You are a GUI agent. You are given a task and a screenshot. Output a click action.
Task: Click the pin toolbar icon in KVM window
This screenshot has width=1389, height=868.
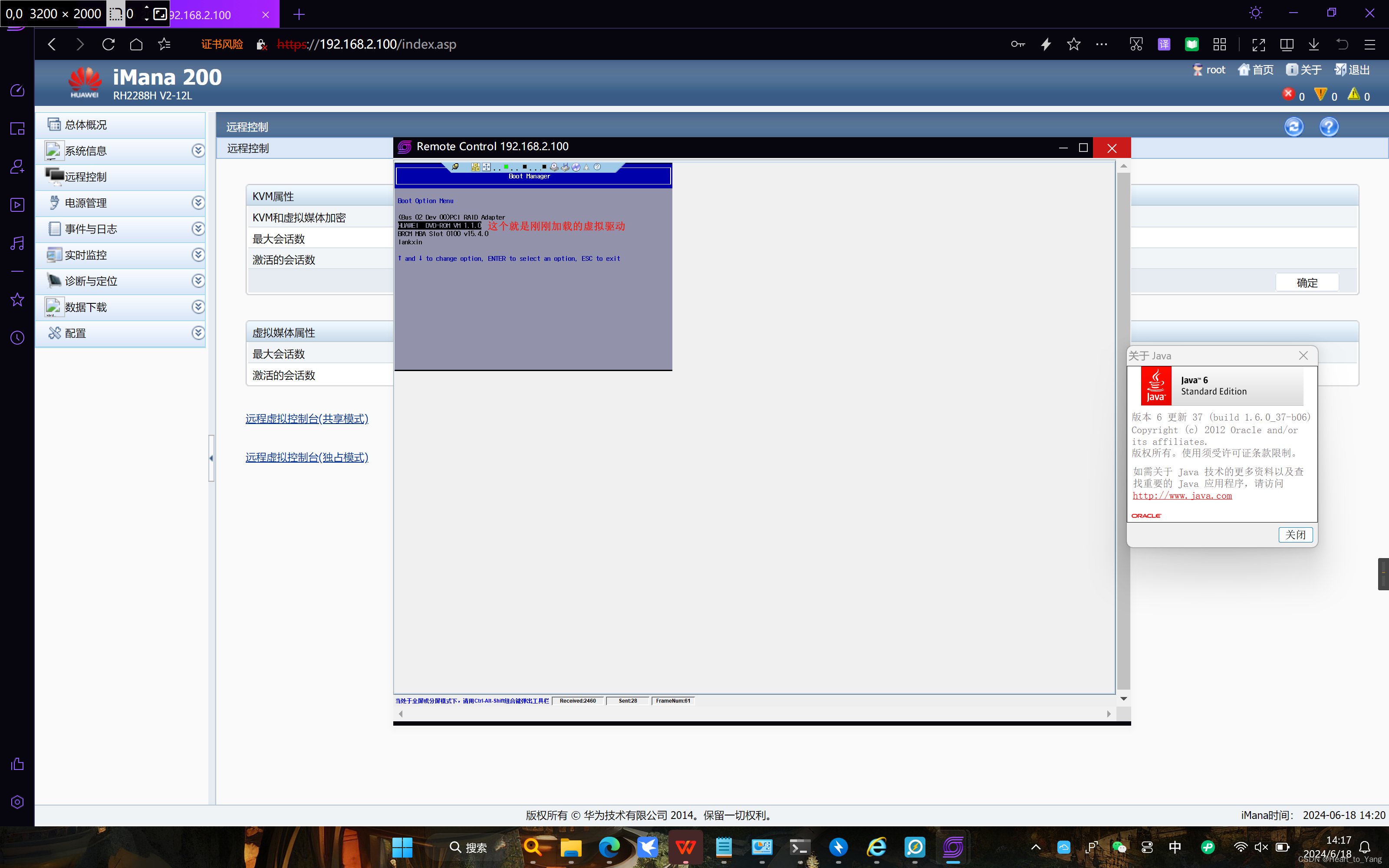click(455, 167)
